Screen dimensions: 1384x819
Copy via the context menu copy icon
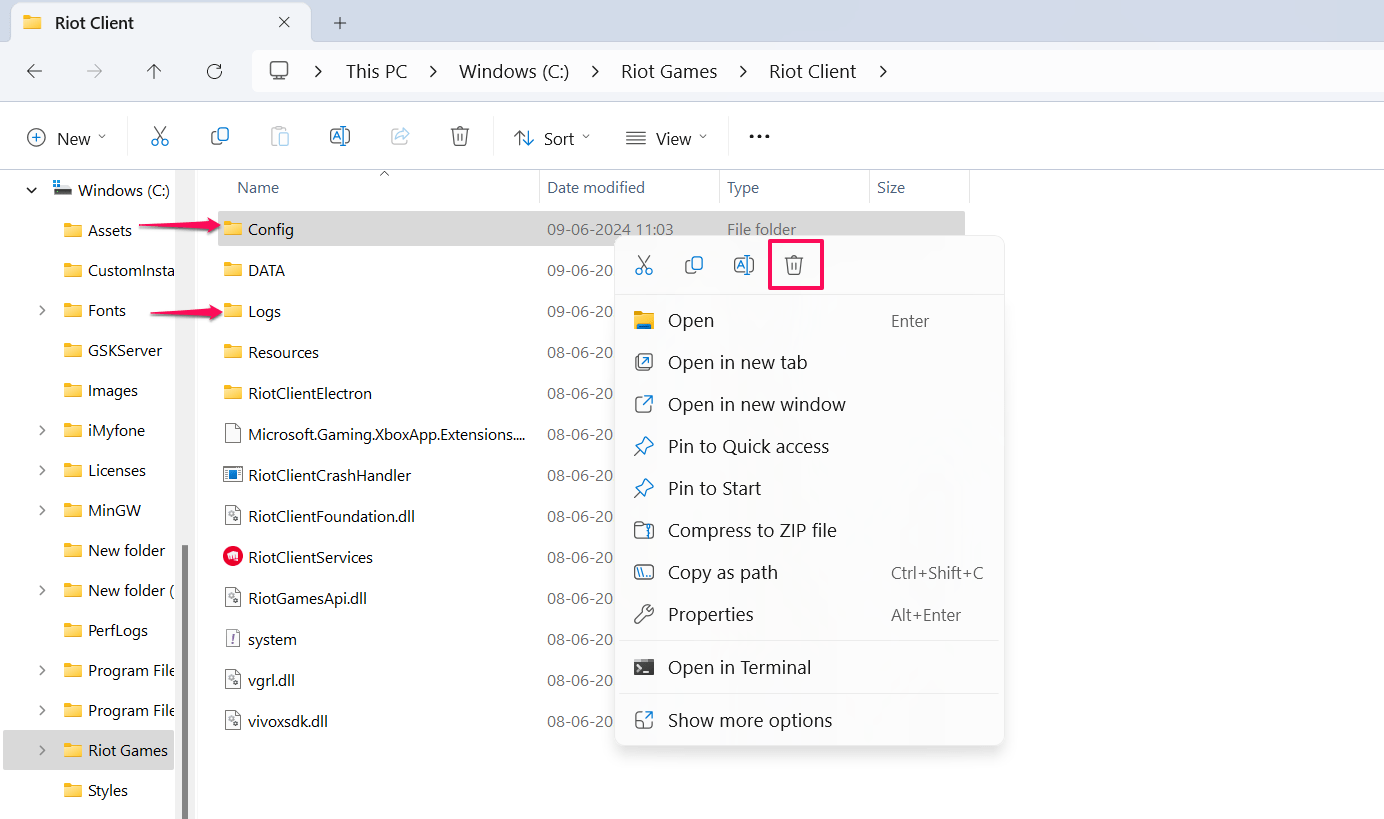[x=694, y=265]
